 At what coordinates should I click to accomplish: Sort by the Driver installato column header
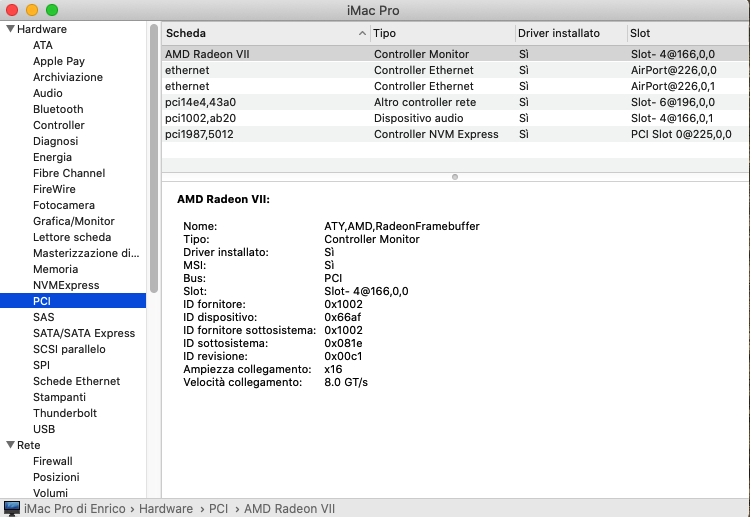pos(571,33)
